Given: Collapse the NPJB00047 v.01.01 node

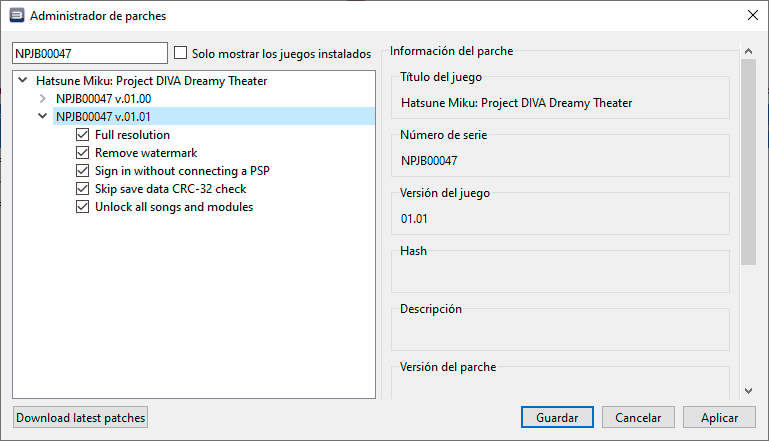Looking at the screenshot, I should click(43, 116).
